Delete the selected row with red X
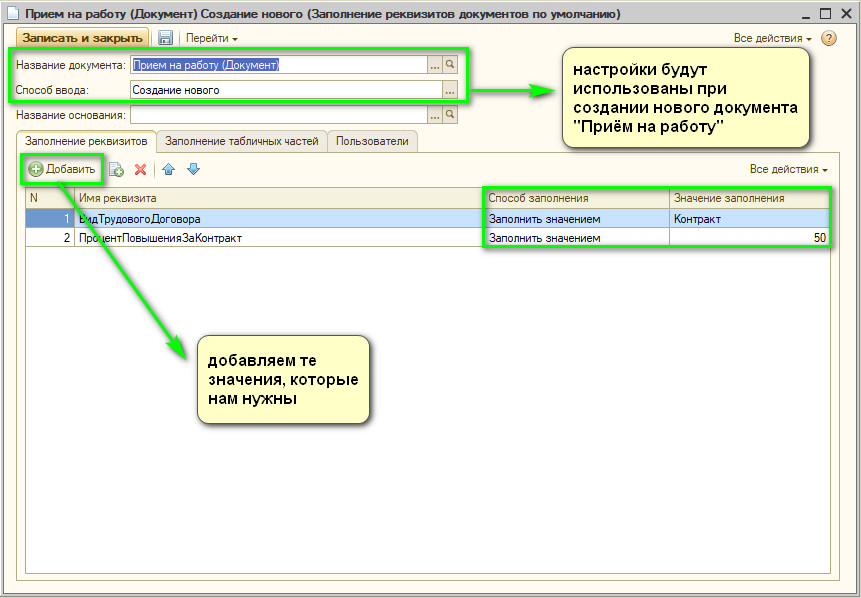861x598 pixels. click(x=141, y=170)
